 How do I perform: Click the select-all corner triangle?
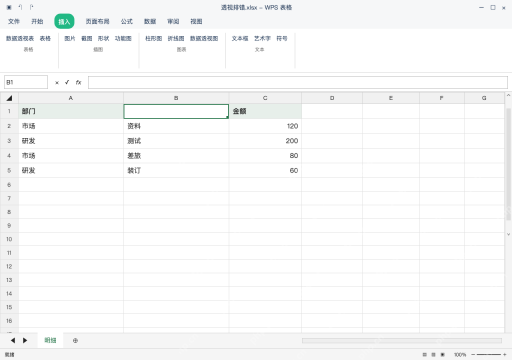tap(9, 98)
